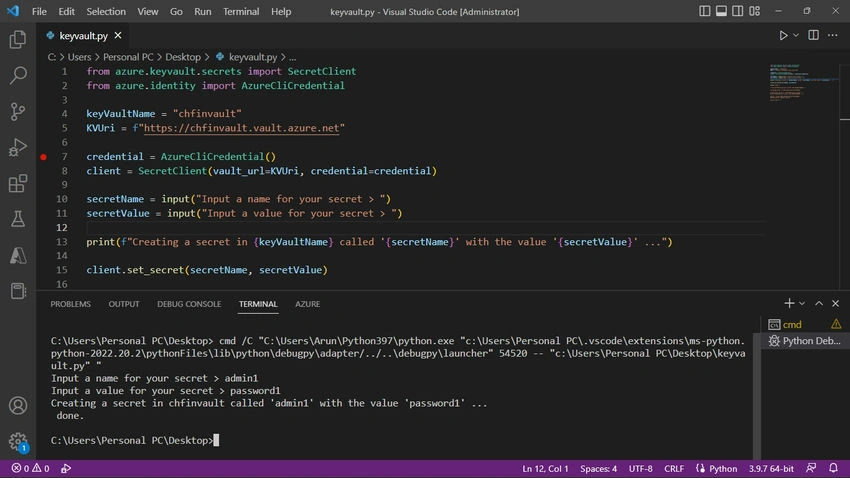This screenshot has height=478, width=850.
Task: Open the terminal launch profile dropdown
Action: pyautogui.click(x=802, y=303)
